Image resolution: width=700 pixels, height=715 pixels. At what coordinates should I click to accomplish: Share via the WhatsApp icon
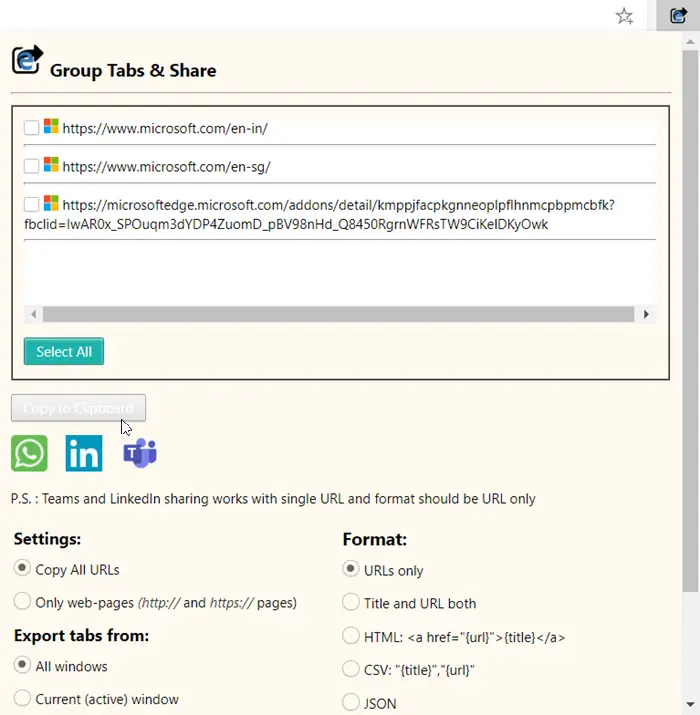click(x=29, y=453)
